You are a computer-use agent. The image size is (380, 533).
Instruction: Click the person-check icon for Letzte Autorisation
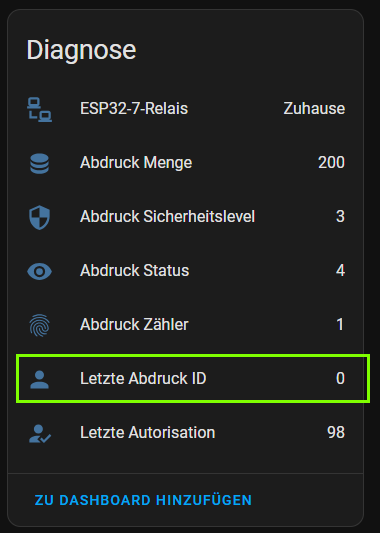[40, 433]
